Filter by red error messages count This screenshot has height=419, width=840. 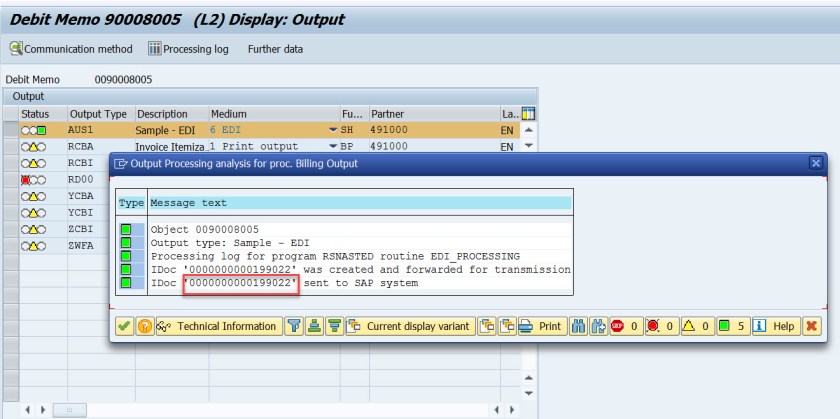662,326
